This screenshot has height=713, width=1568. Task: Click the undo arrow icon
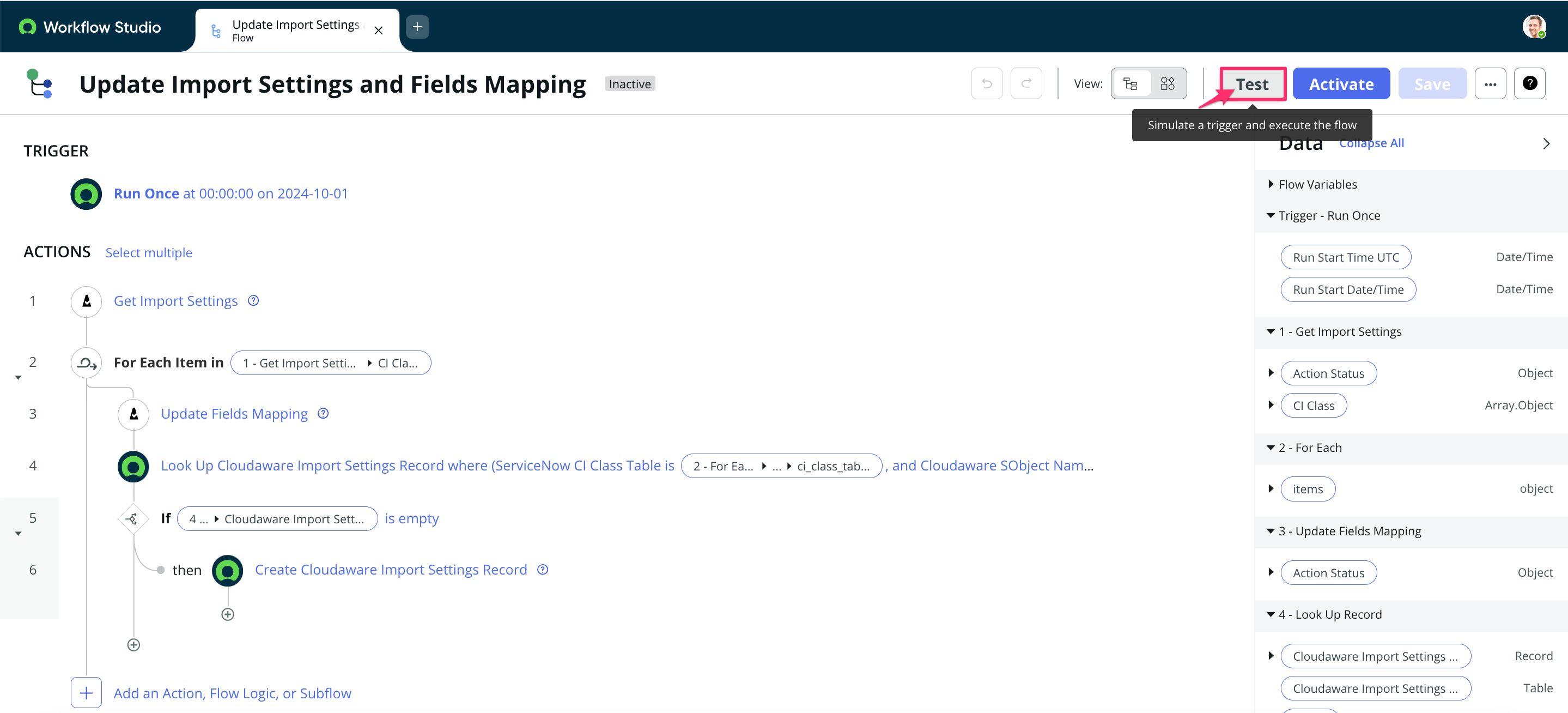coord(986,83)
